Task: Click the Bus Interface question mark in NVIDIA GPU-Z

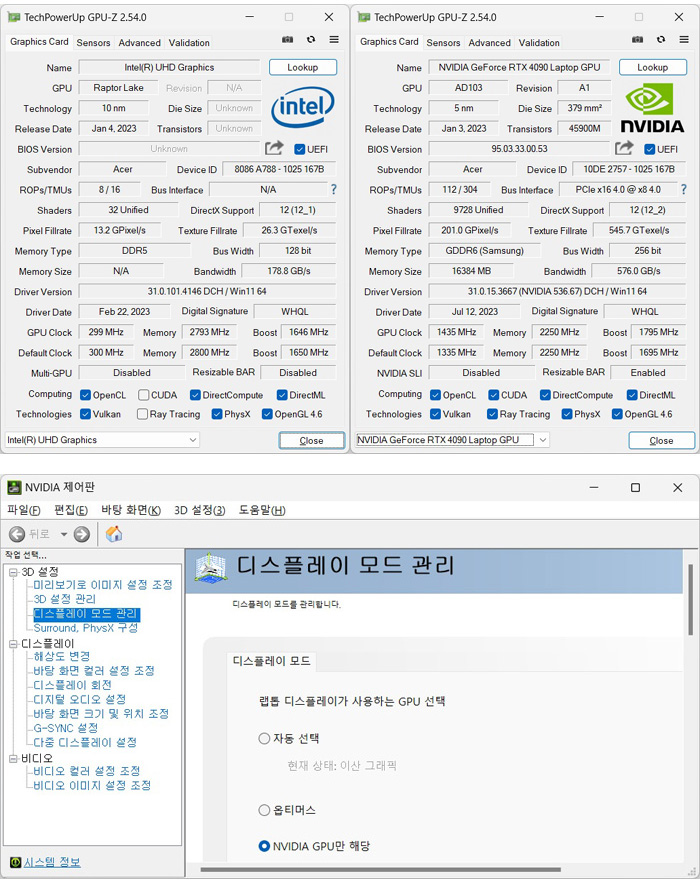Action: pos(684,189)
